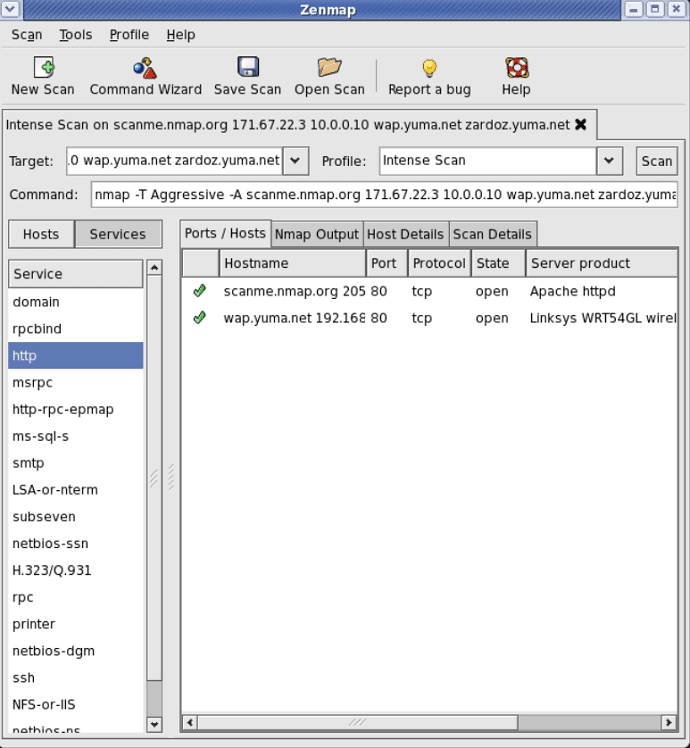Switch to the Nmap Output tab
This screenshot has height=748, width=690.
tap(317, 234)
